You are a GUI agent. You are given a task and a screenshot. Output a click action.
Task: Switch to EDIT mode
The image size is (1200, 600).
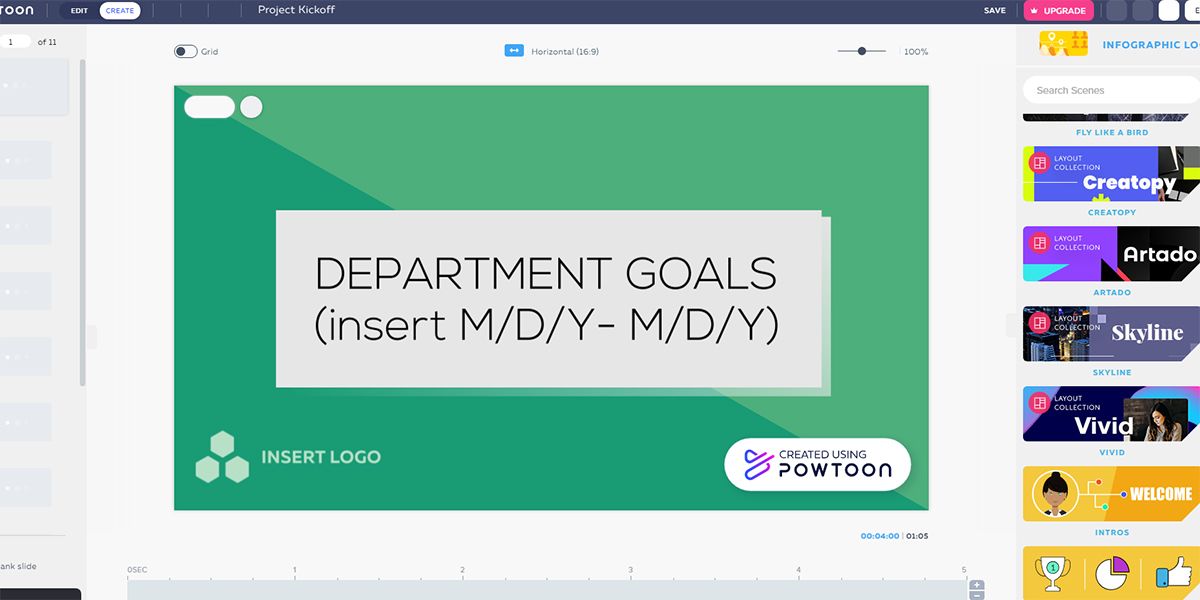click(x=79, y=11)
